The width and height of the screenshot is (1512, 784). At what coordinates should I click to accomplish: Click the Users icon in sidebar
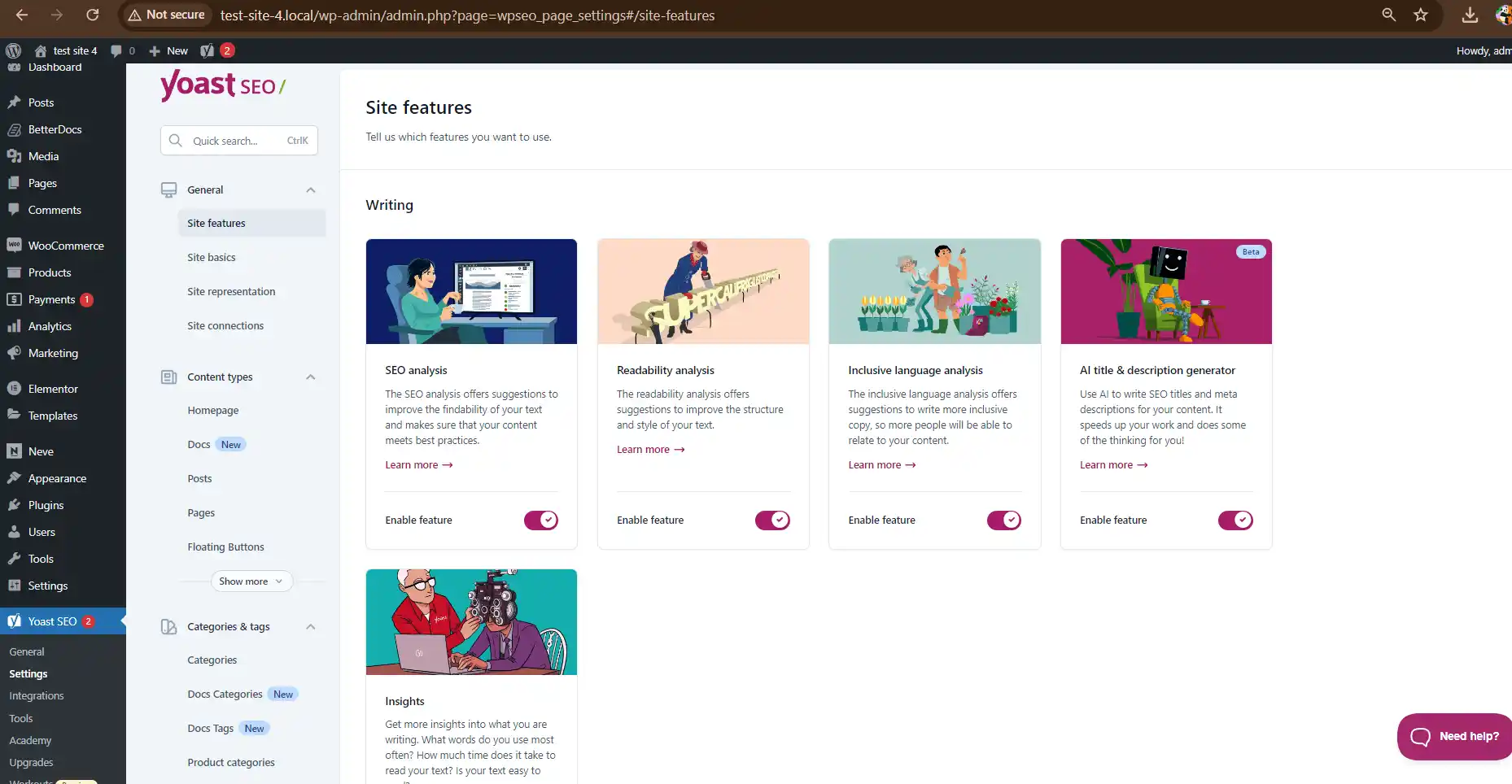14,532
